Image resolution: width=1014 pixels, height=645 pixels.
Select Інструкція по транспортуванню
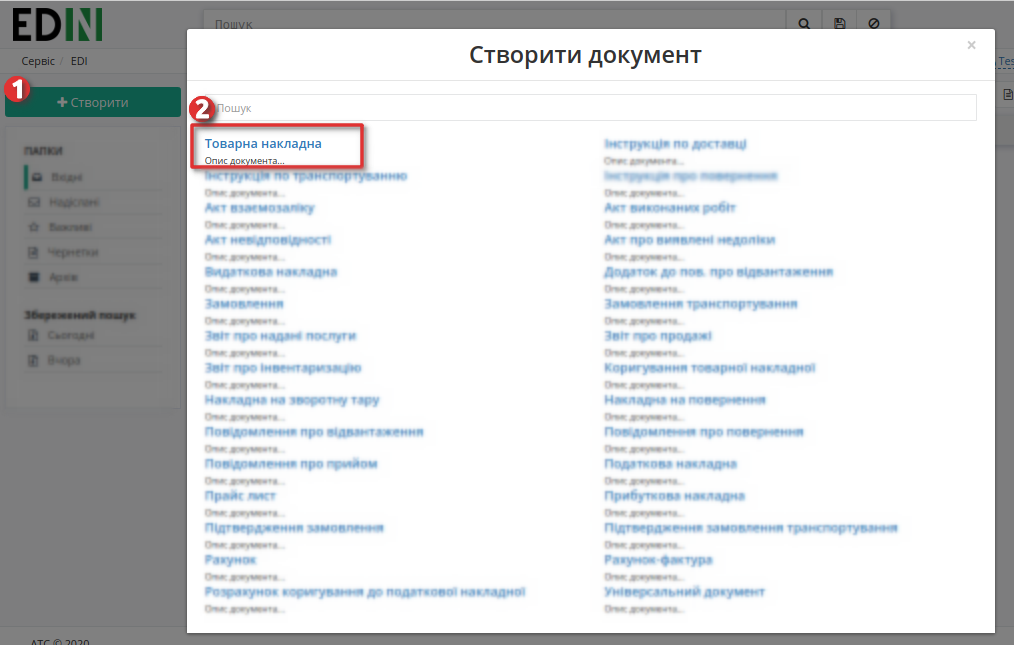click(x=306, y=175)
